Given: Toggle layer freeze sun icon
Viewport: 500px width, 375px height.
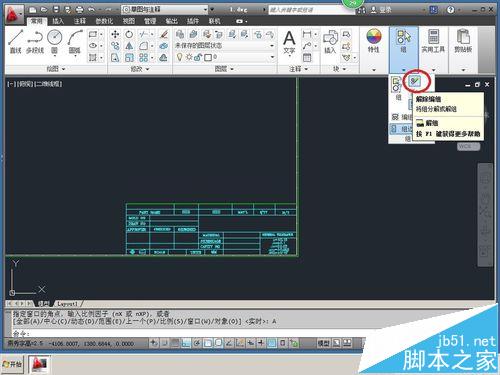Looking at the screenshot, I should pyautogui.click(x=189, y=57).
